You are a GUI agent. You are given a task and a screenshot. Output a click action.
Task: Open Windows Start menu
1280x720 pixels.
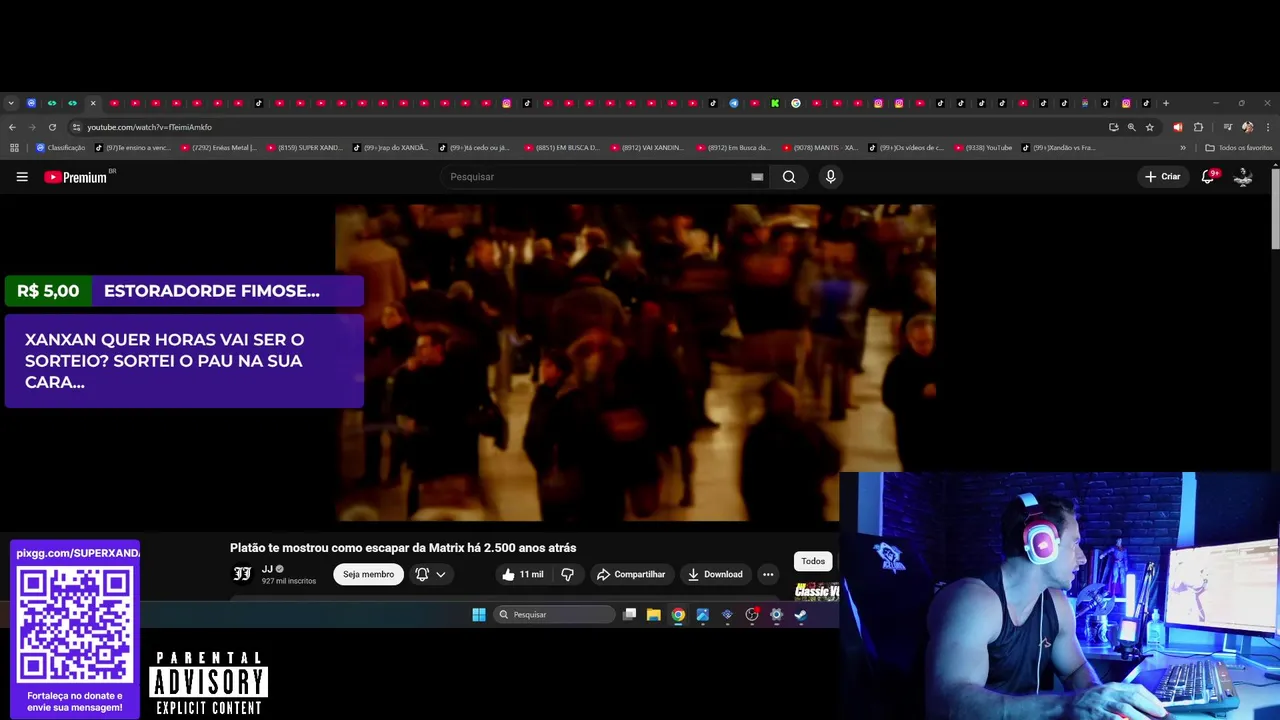click(x=479, y=615)
